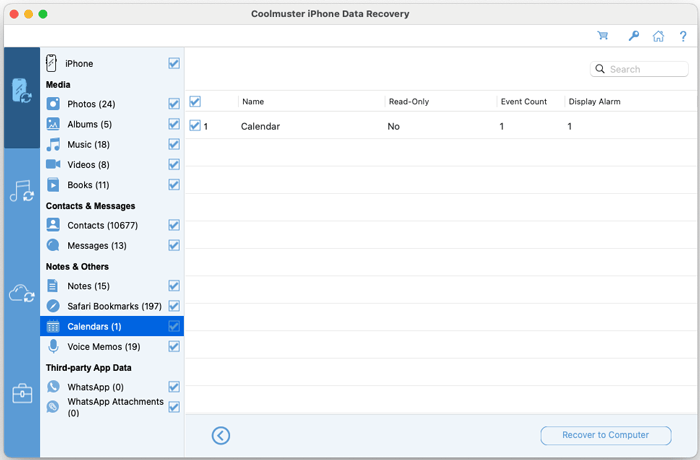Click the Recover to Computer button
700x460 pixels.
(x=605, y=435)
